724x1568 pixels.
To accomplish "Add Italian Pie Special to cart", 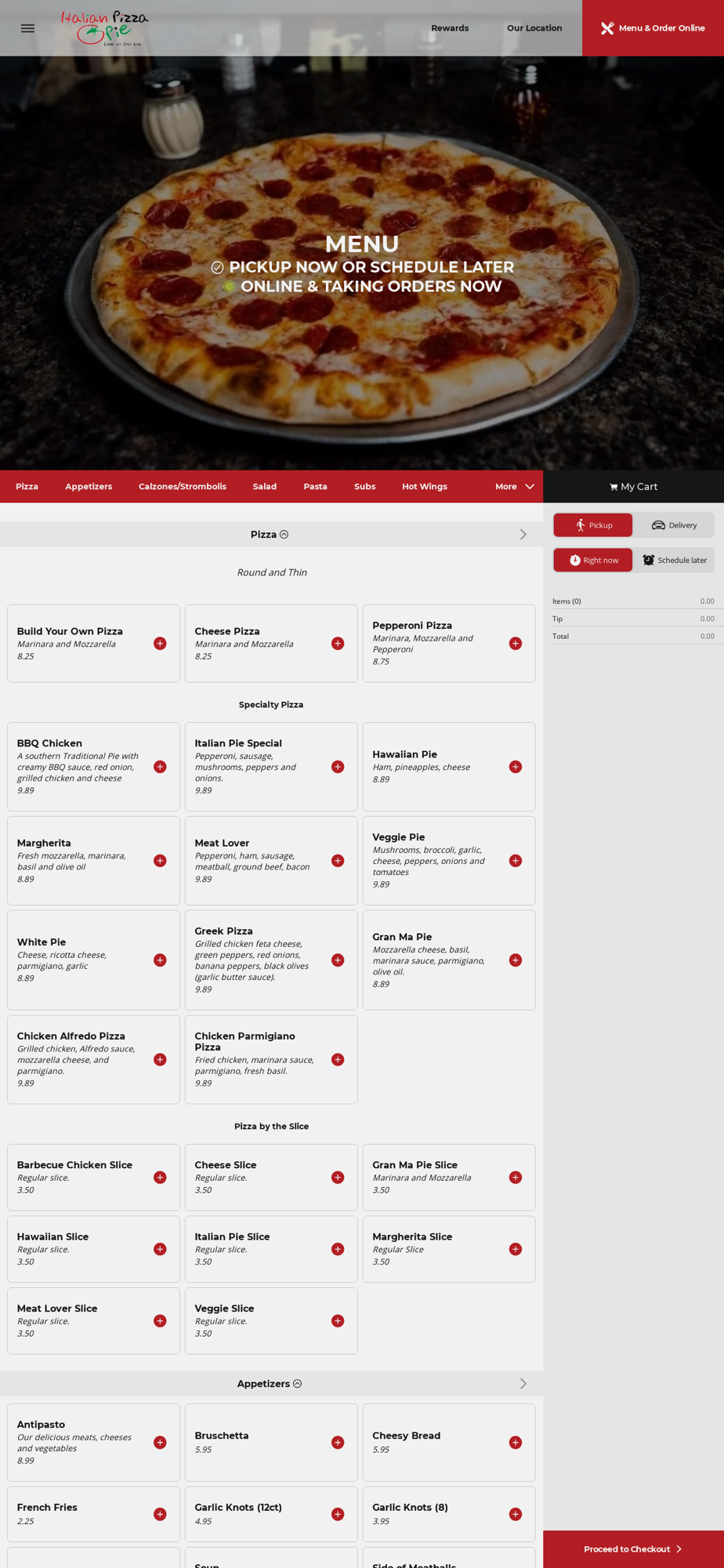I will coord(338,767).
